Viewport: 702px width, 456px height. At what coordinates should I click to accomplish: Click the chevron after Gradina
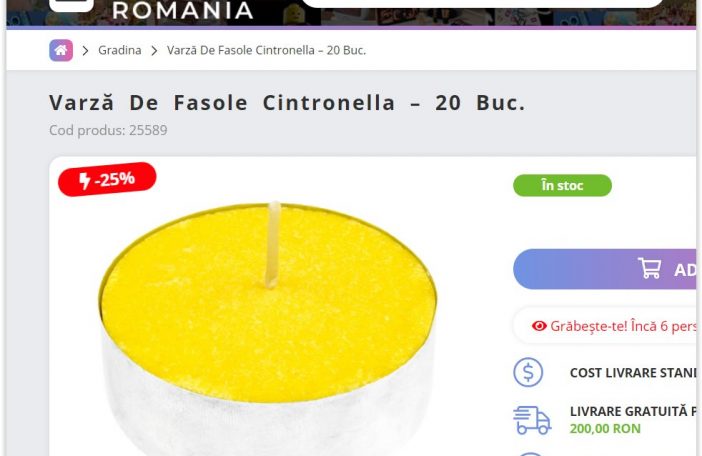[x=154, y=51]
